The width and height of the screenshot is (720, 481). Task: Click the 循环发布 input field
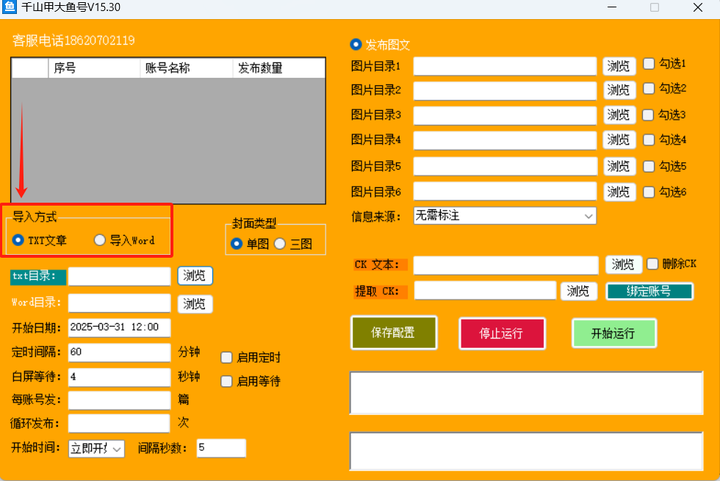point(119,423)
